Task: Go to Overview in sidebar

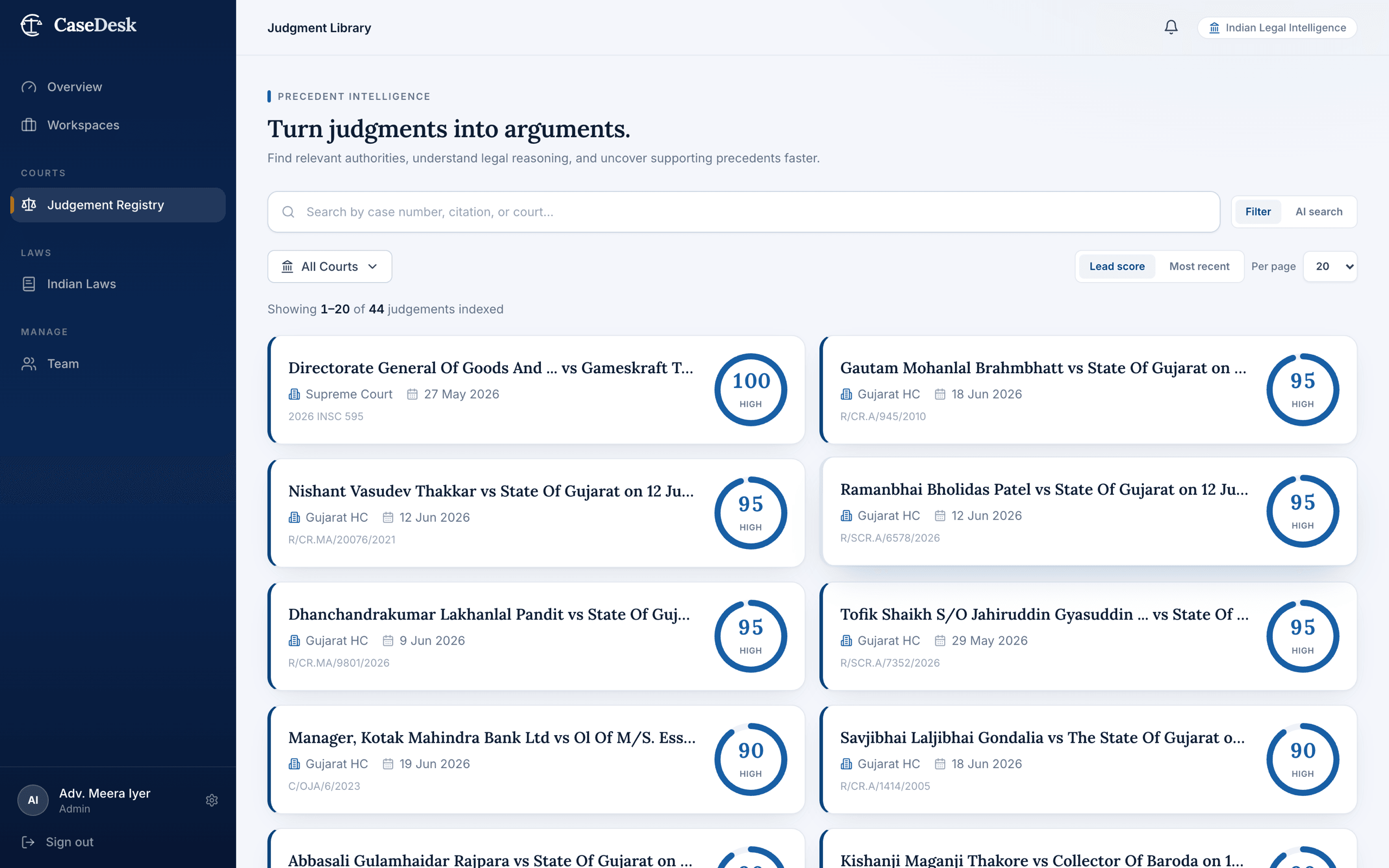Action: point(118,87)
